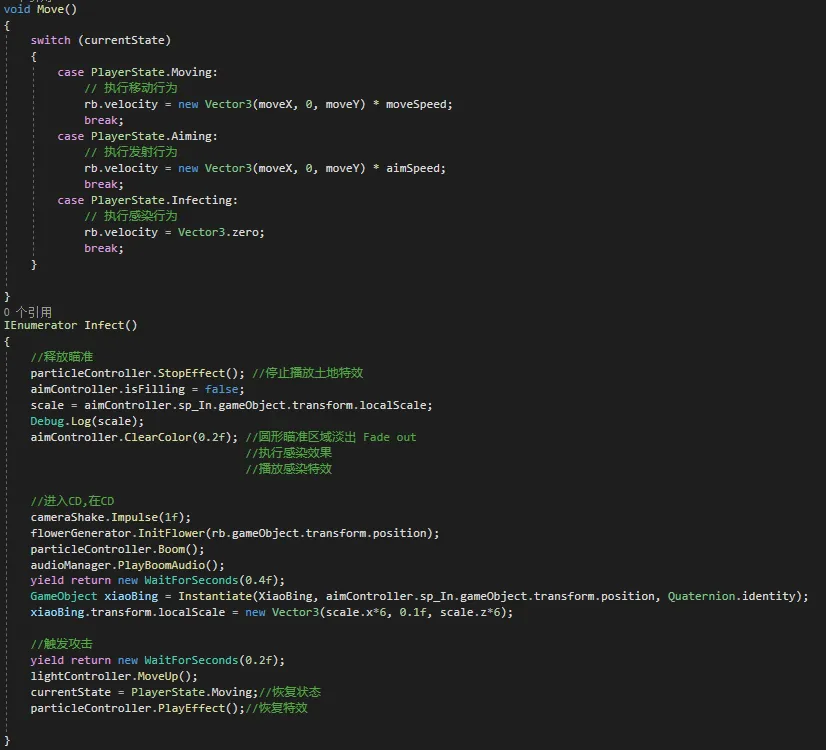Click the 'switch (currentState)' line

click(101, 40)
